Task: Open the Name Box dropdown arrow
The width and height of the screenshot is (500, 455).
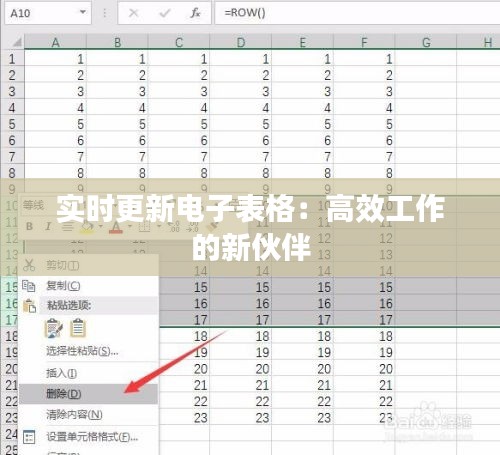Action: coord(83,12)
